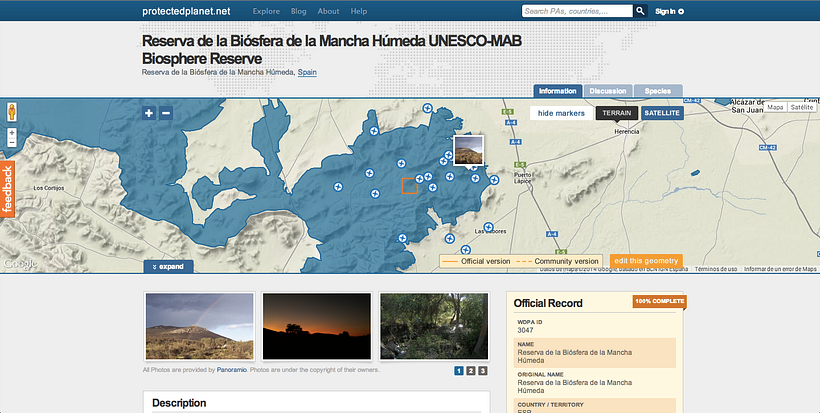Image resolution: width=820 pixels, height=413 pixels.
Task: Switch map to TERRAIN view
Action: (616, 113)
